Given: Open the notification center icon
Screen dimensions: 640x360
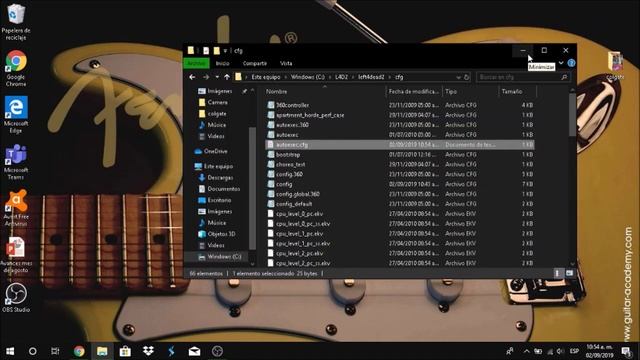Looking at the screenshot, I should (626, 351).
